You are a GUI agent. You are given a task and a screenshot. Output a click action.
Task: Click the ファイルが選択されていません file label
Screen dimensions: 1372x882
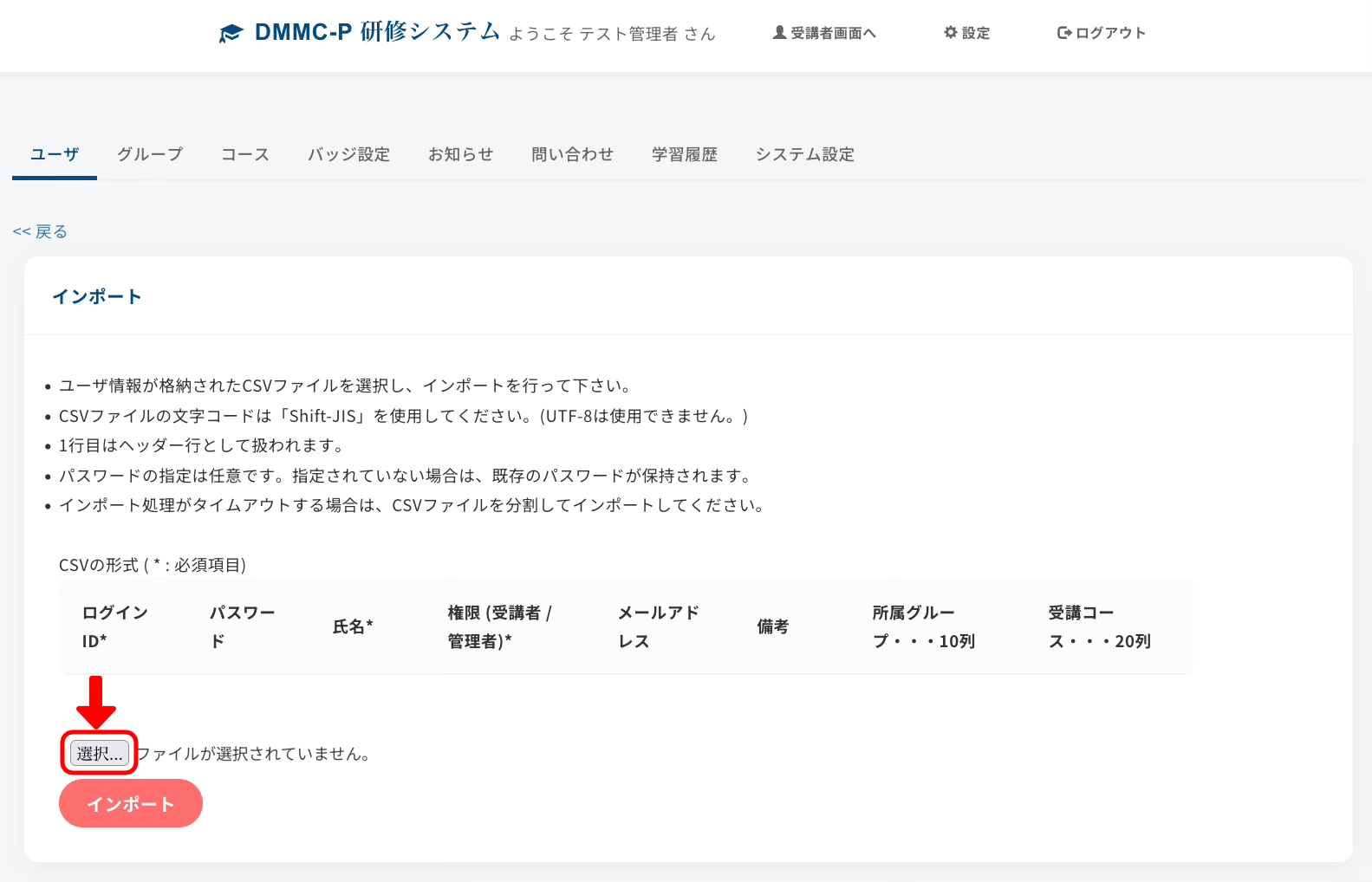255,754
